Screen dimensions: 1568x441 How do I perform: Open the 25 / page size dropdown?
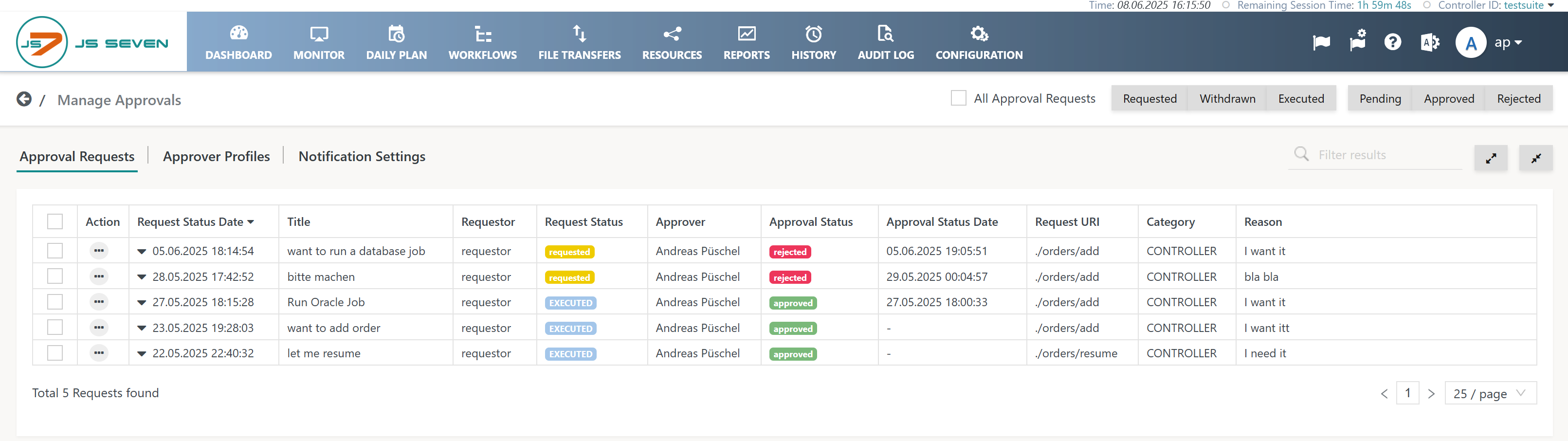pyautogui.click(x=1490, y=393)
